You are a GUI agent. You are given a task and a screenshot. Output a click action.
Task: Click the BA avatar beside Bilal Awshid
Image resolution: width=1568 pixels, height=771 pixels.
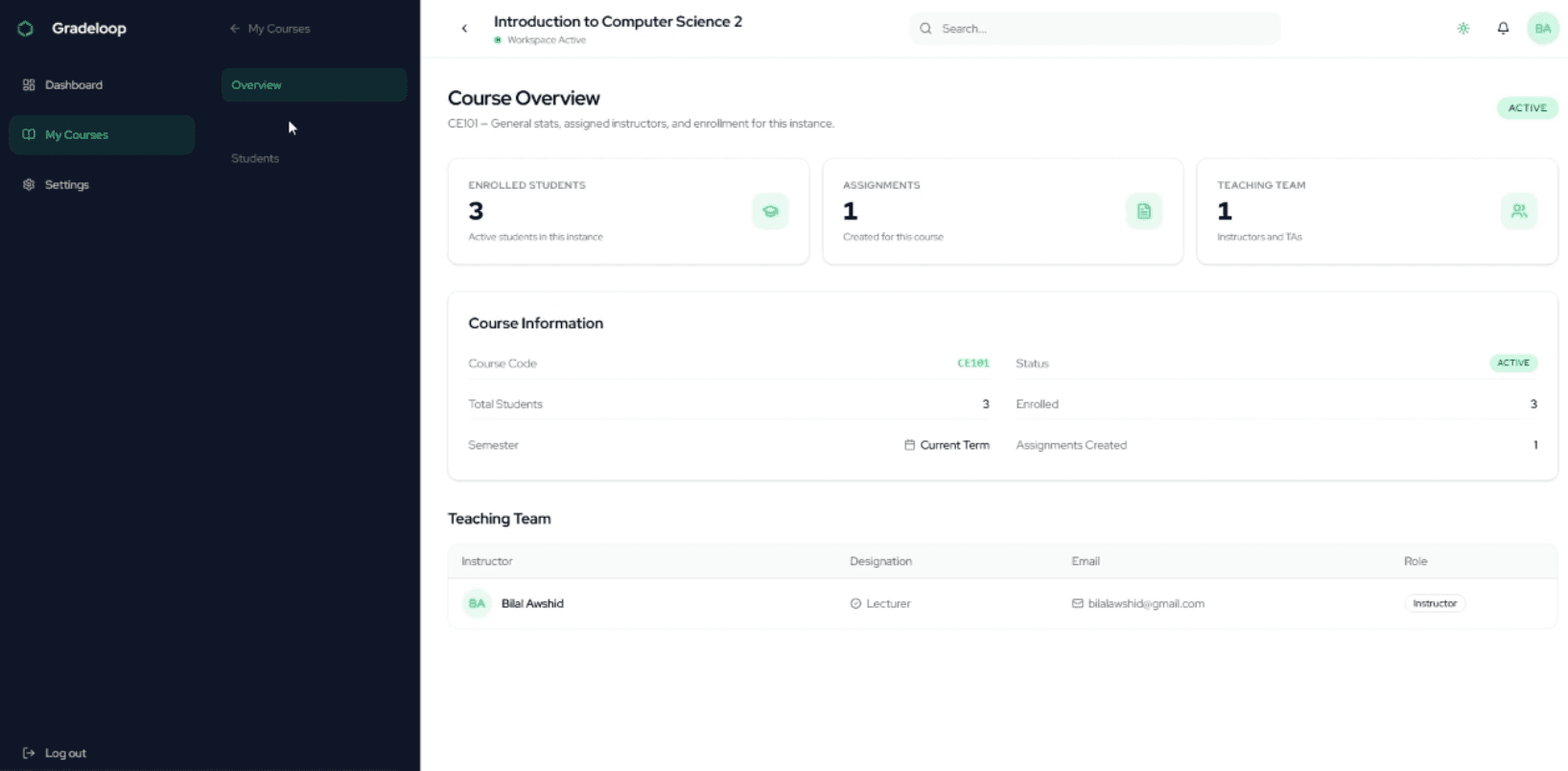[x=477, y=604]
